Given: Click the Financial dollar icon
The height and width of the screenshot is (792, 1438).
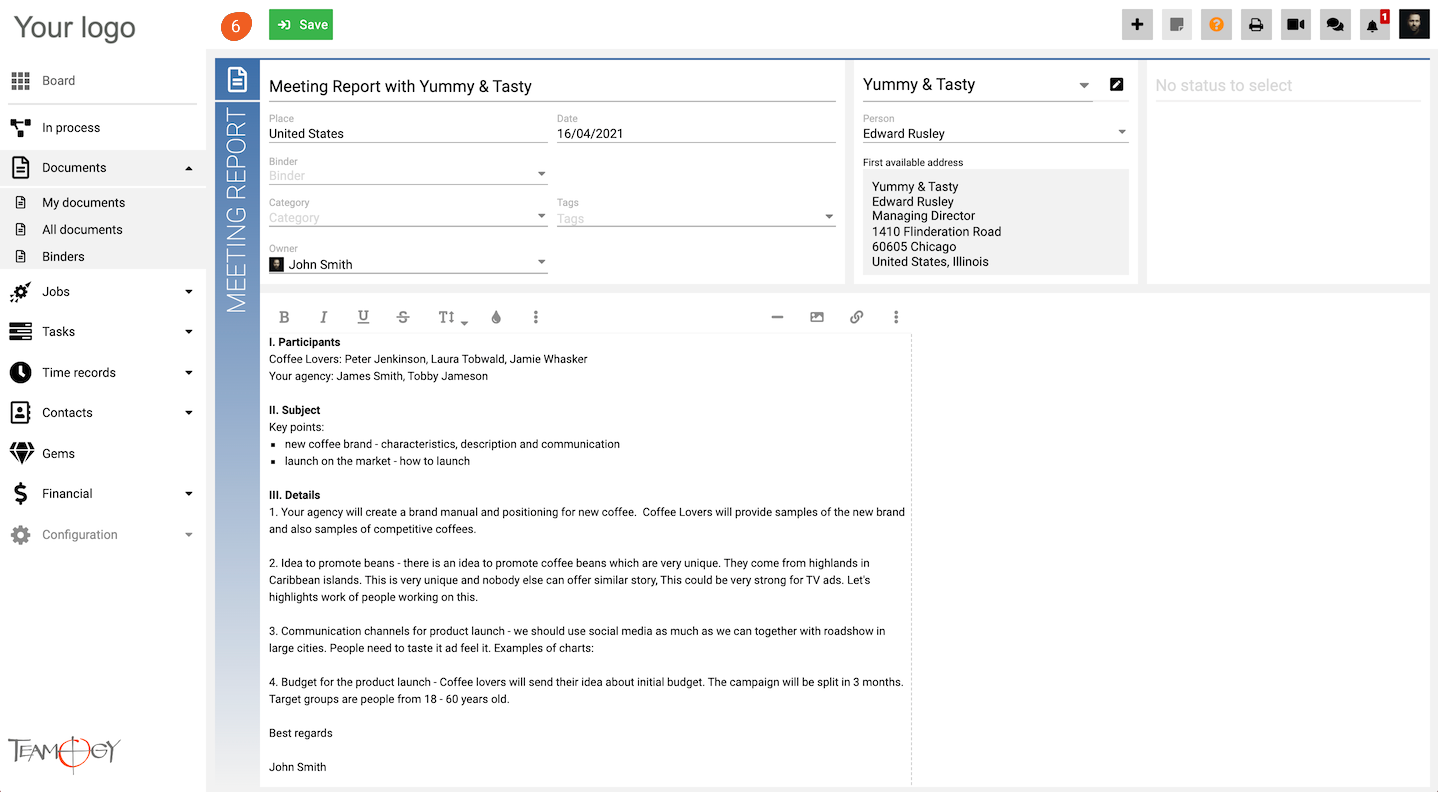Looking at the screenshot, I should (21, 494).
